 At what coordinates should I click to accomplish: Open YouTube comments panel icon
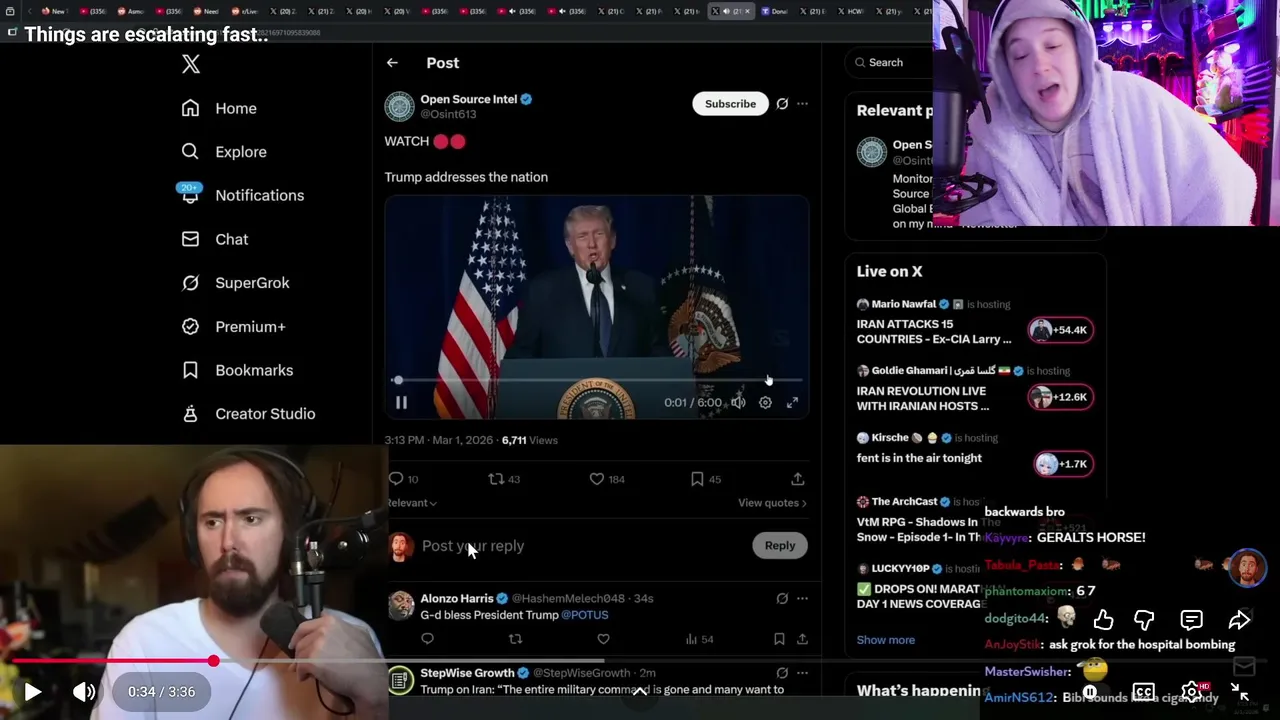point(1191,620)
